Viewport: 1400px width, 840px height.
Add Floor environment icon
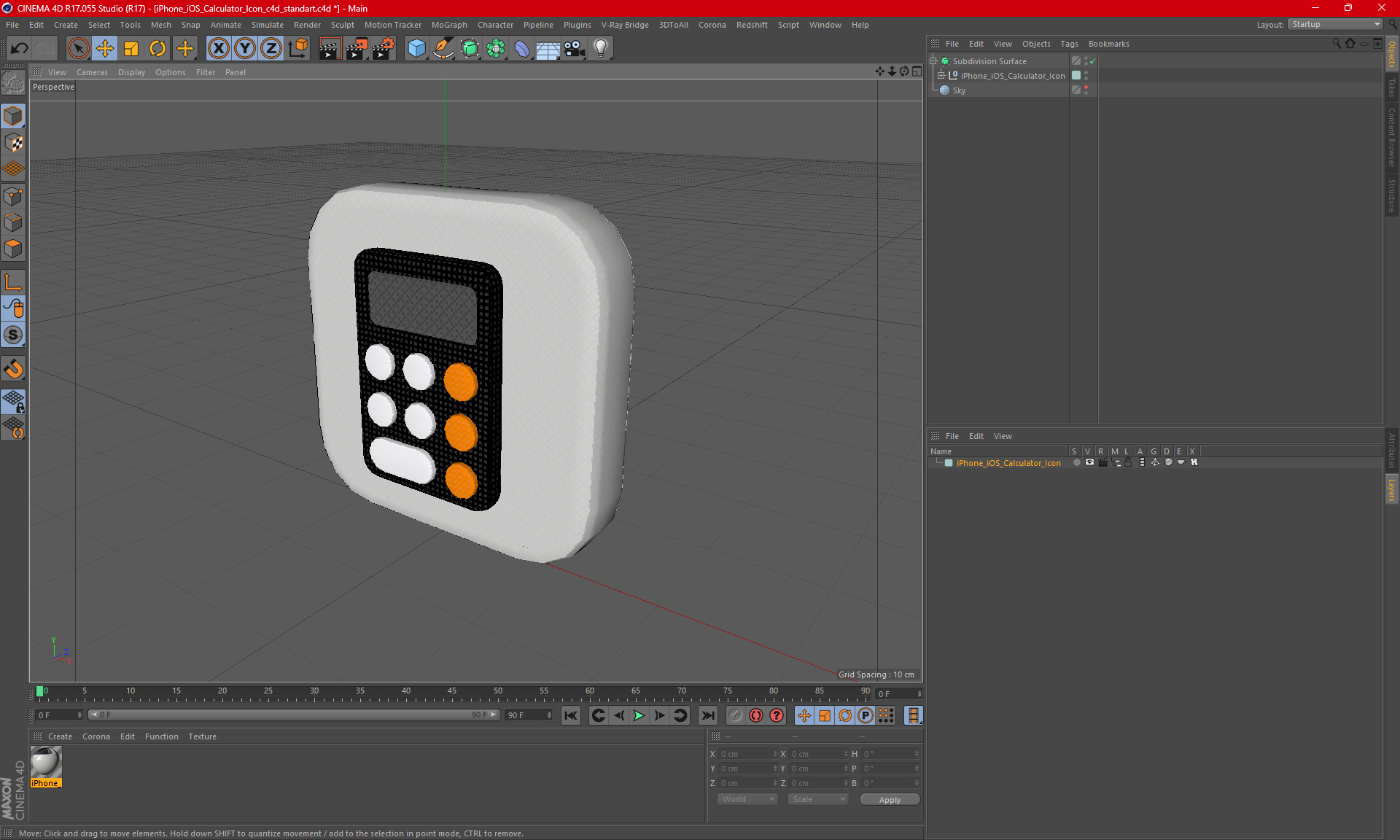coord(548,49)
